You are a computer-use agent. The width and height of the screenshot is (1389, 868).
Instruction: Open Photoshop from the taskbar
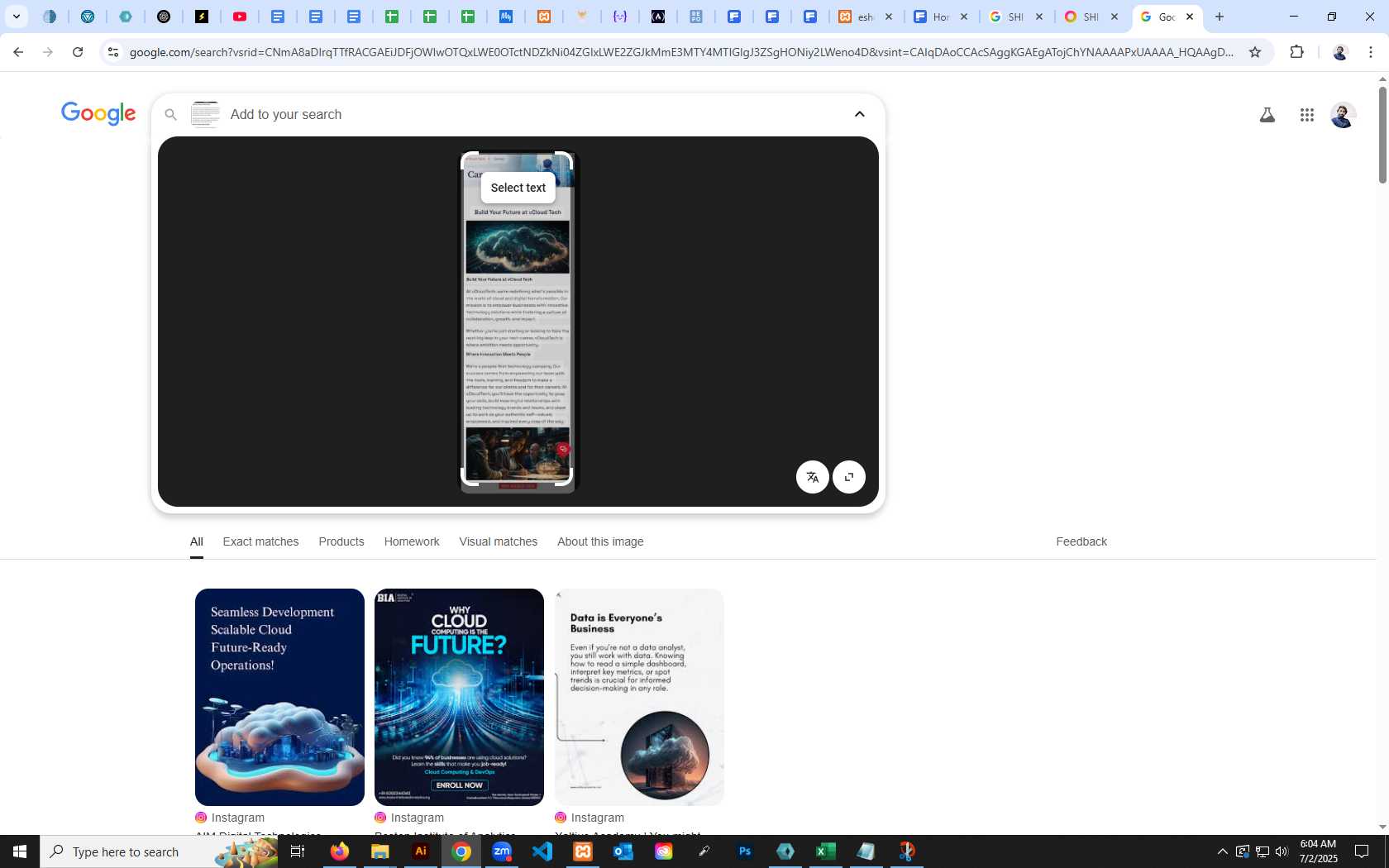[x=745, y=851]
